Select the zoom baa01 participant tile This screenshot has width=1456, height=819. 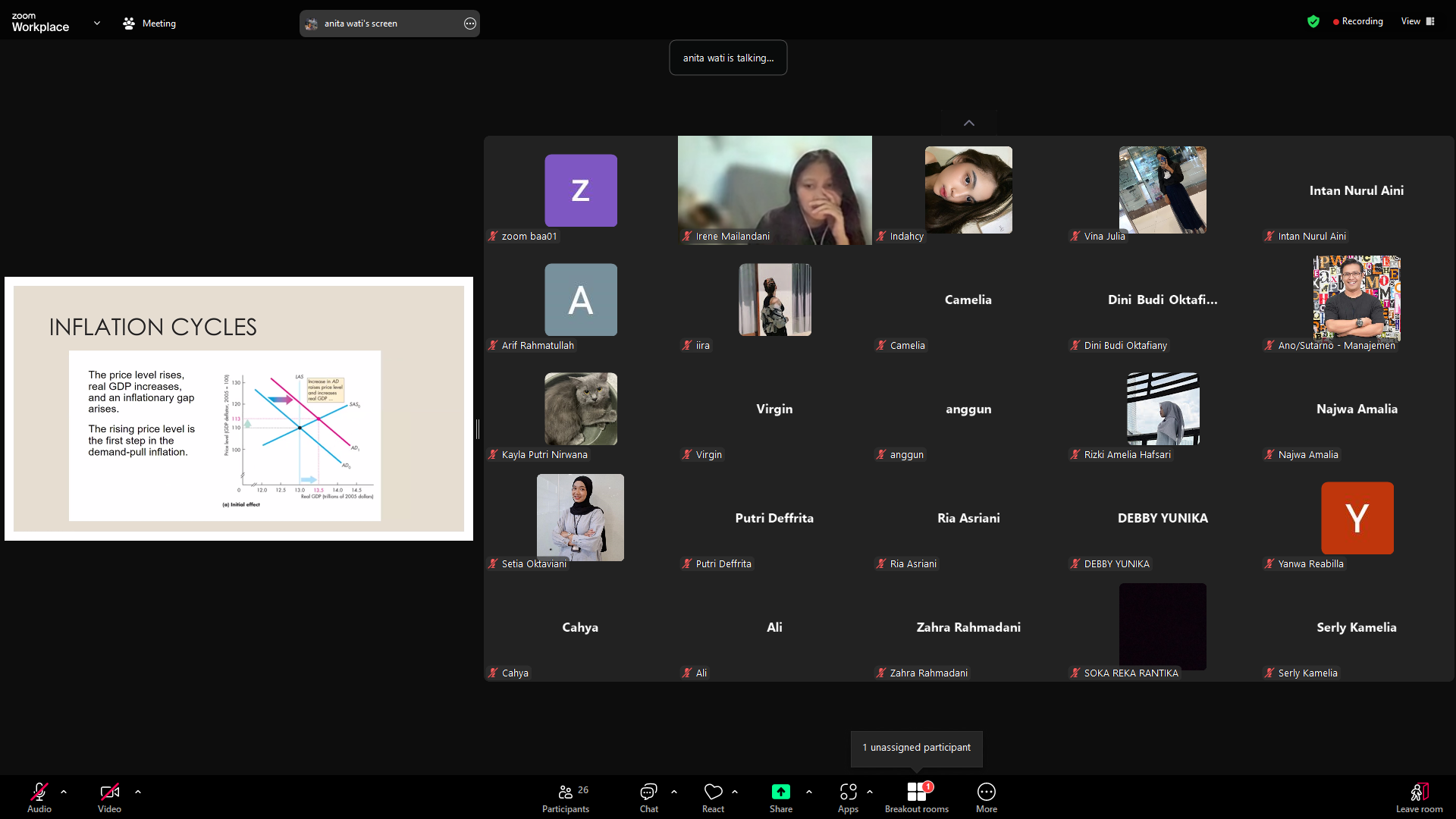pos(581,190)
